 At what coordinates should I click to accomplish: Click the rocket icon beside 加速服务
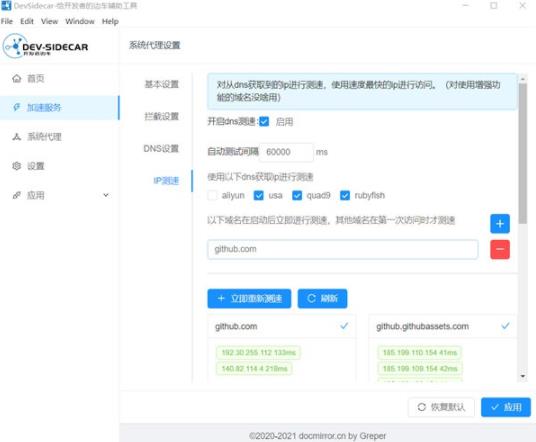(16, 108)
